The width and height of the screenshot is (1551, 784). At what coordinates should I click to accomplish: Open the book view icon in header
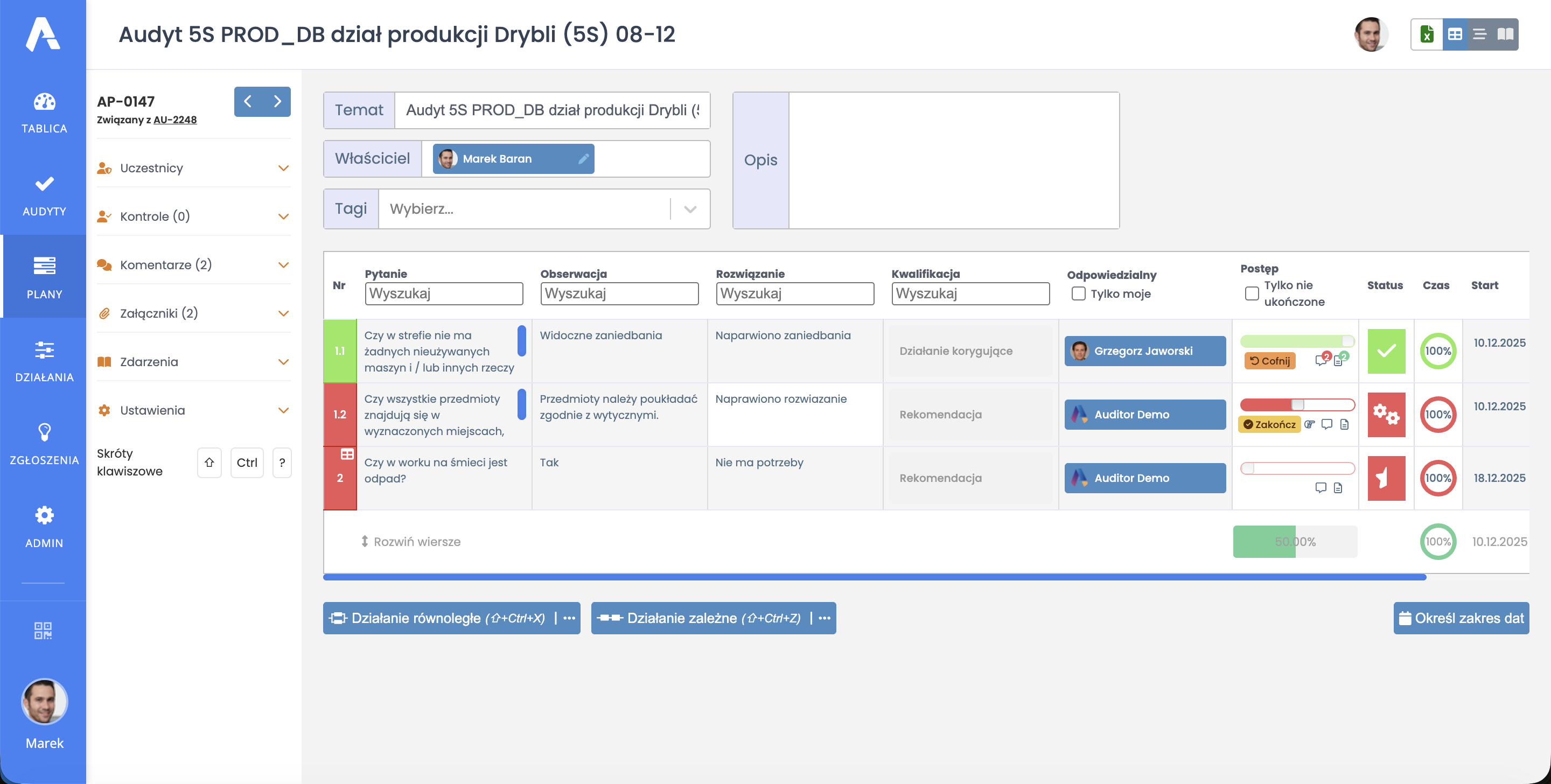[1505, 34]
